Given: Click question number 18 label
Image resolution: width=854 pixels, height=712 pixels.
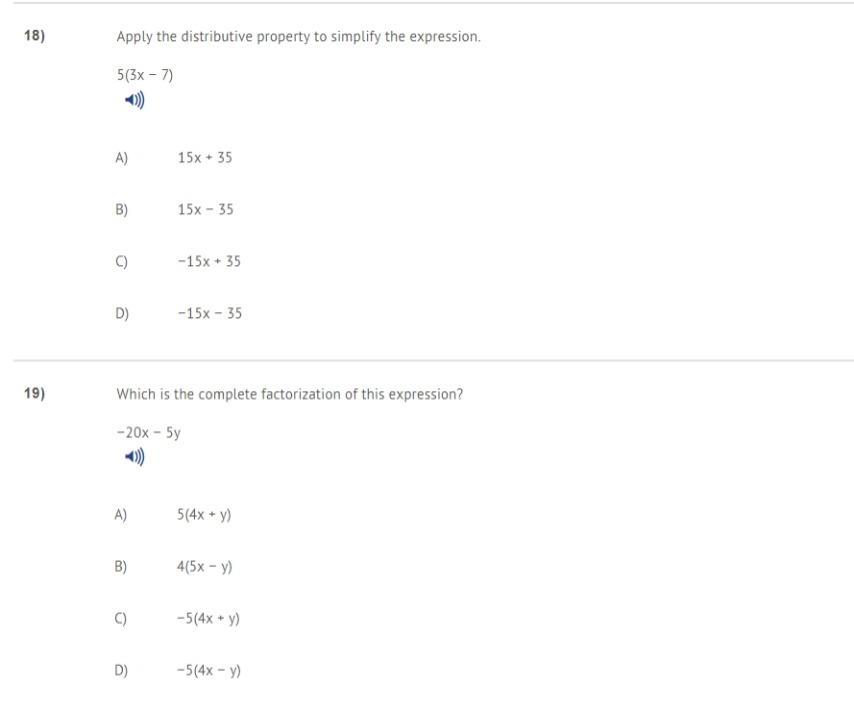Looking at the screenshot, I should tap(34, 36).
